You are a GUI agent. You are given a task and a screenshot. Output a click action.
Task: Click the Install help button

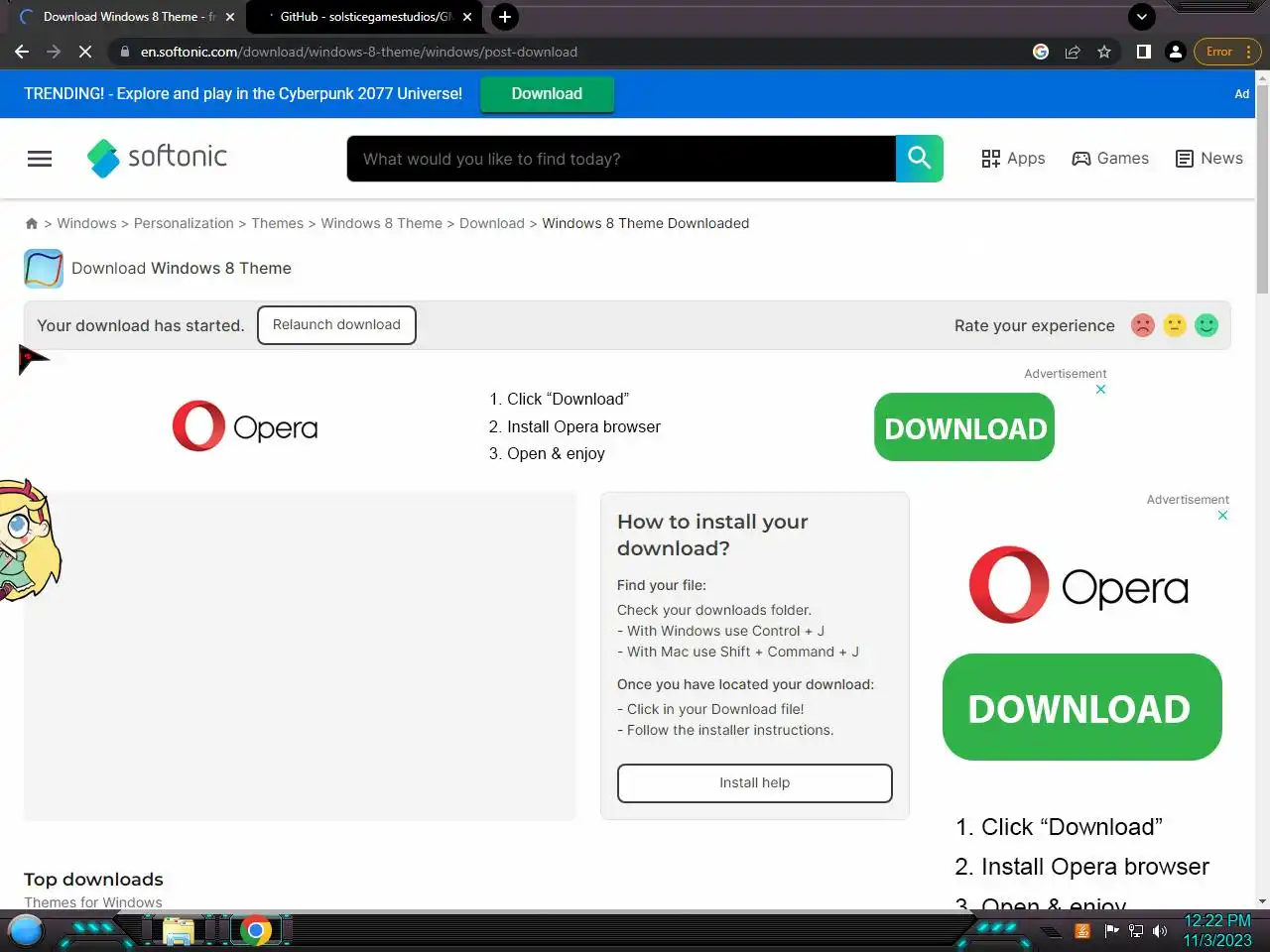click(x=755, y=783)
